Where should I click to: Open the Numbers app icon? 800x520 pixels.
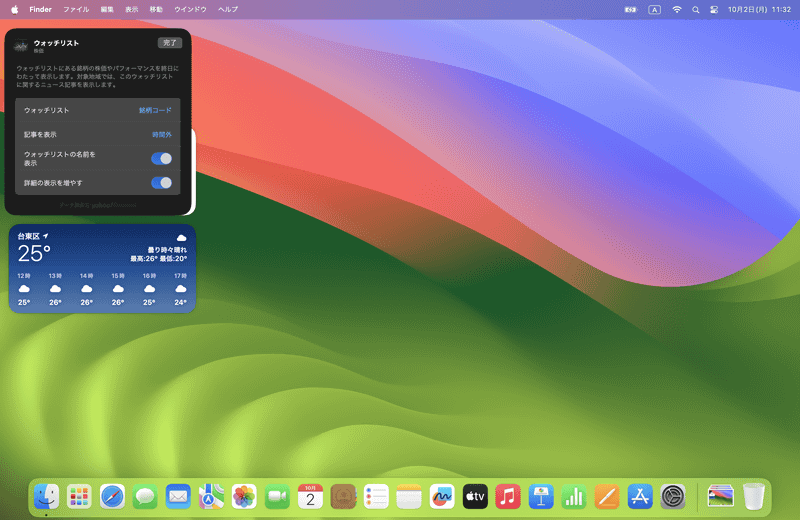click(x=574, y=496)
